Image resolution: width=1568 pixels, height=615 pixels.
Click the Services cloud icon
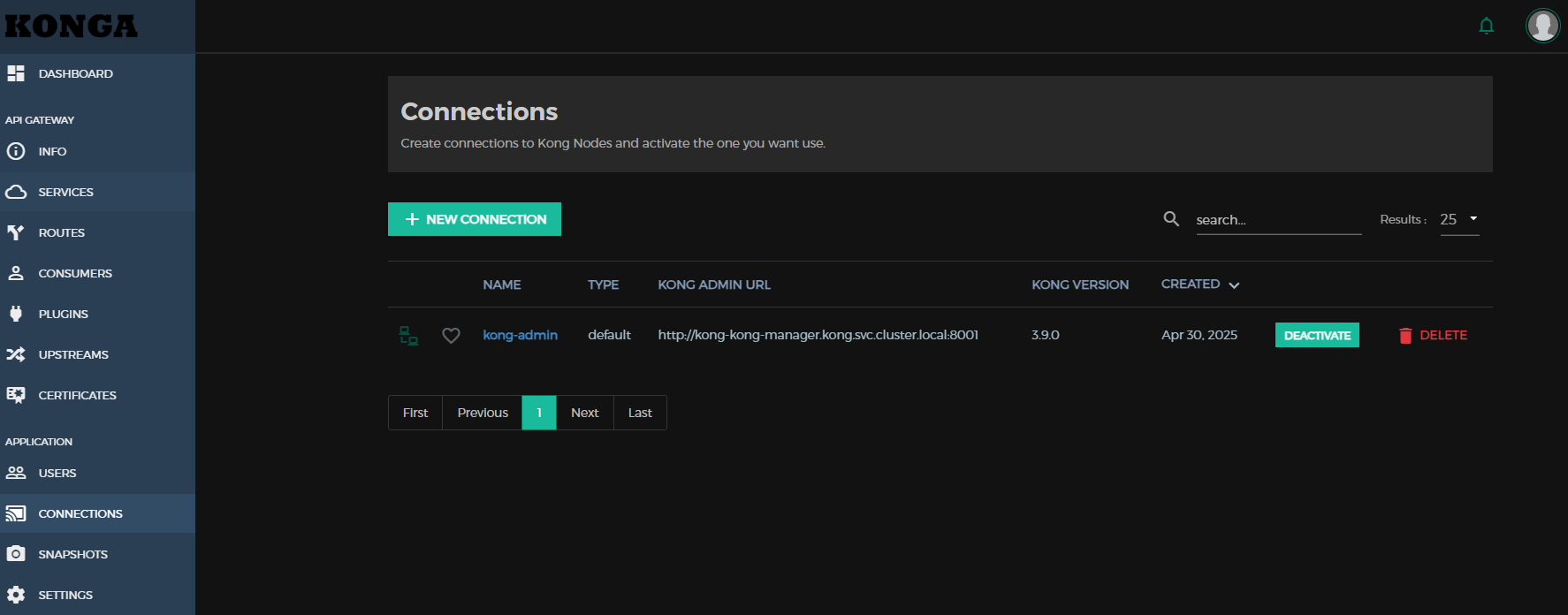tap(16, 192)
